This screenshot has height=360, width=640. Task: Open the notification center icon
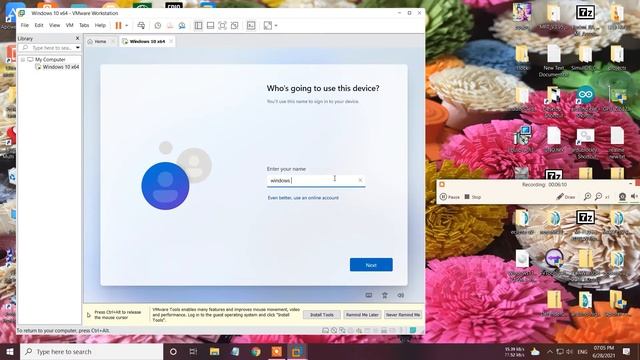click(627, 351)
